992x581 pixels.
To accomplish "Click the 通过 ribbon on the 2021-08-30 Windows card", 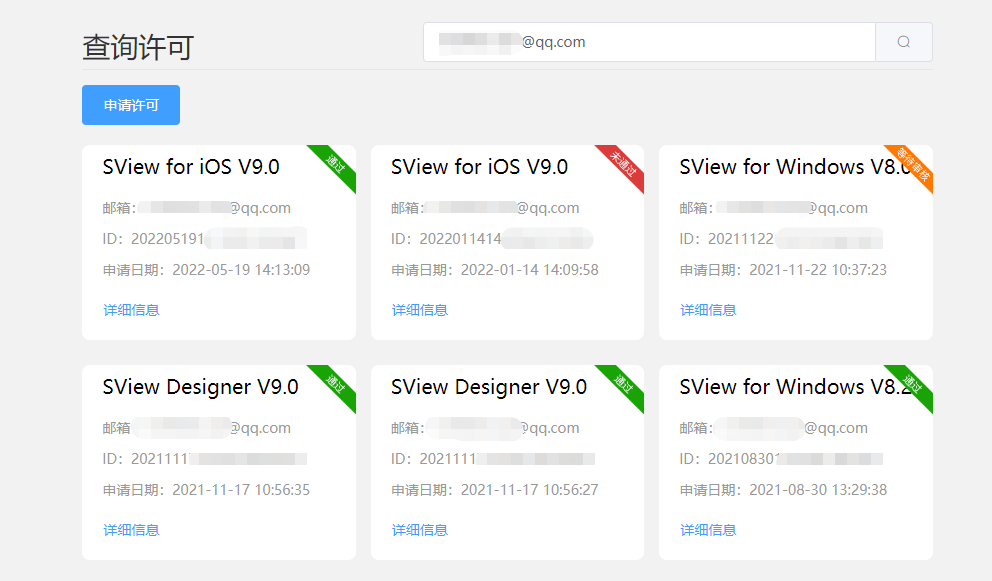I will (913, 384).
